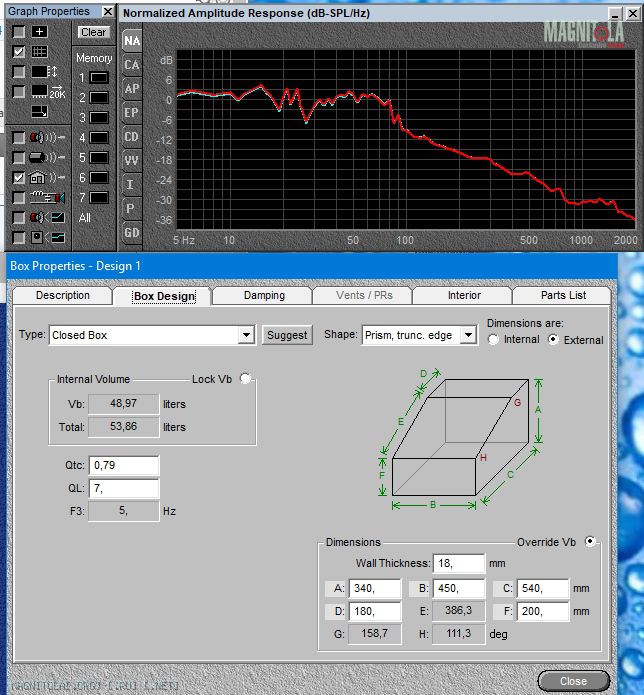The image size is (644, 695).
Task: Select the GD graph tab icon
Action: click(x=131, y=233)
